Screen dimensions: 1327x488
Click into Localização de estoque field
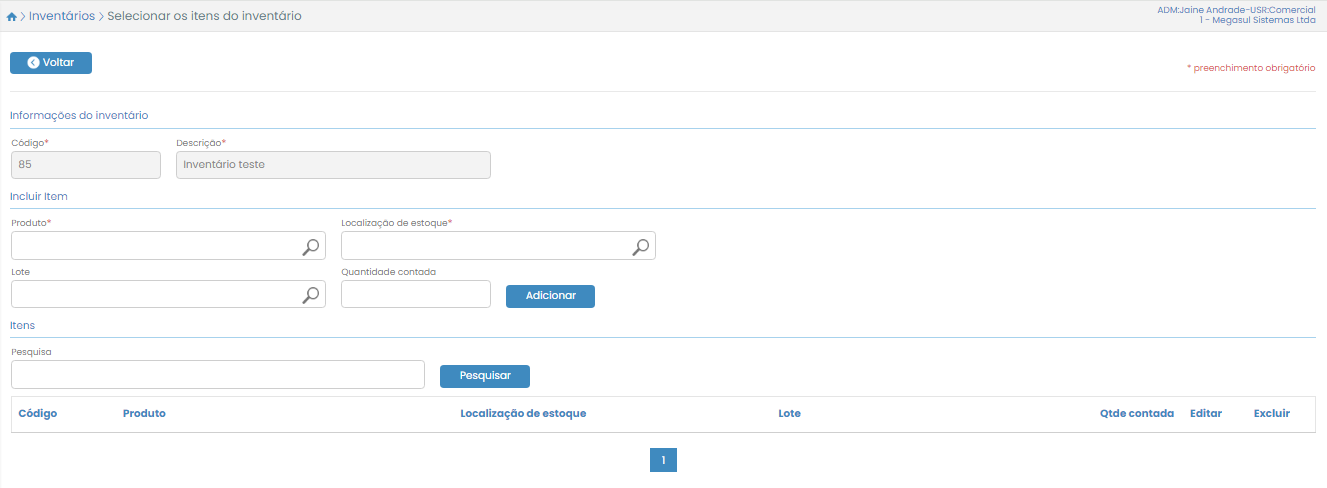coord(485,246)
